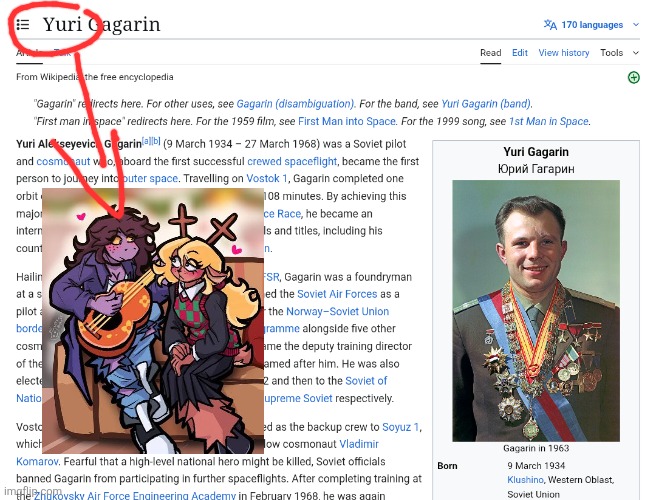Expand the Tools dropdown menu
The width and height of the screenshot is (656, 500).
point(619,53)
